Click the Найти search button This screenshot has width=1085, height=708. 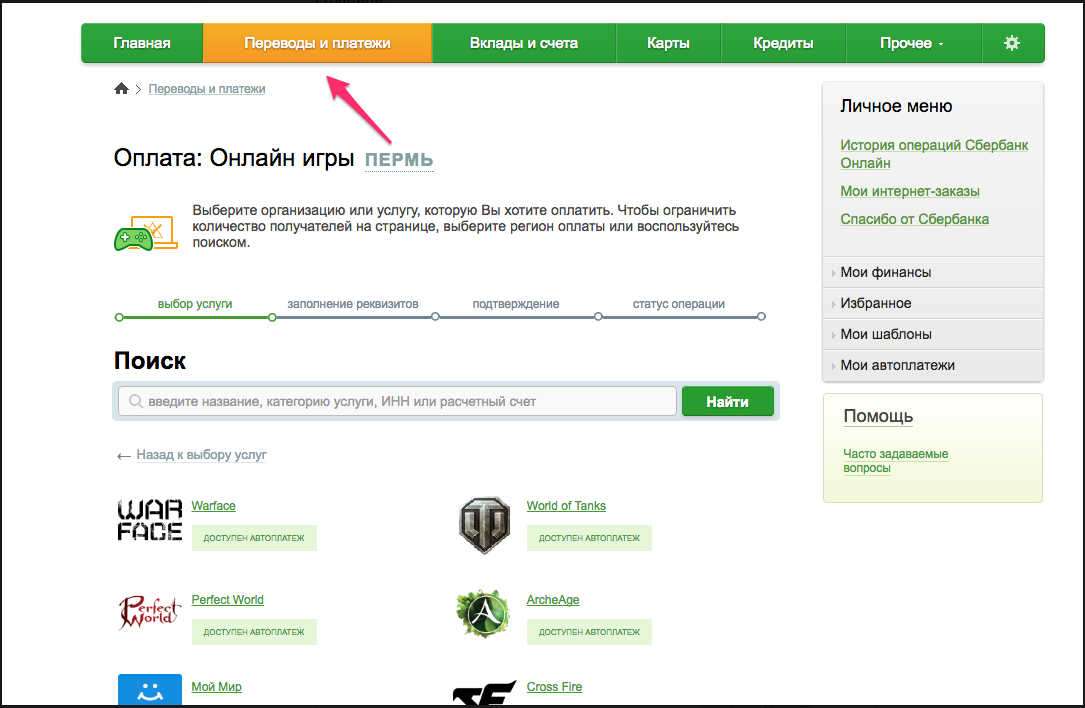[x=727, y=401]
